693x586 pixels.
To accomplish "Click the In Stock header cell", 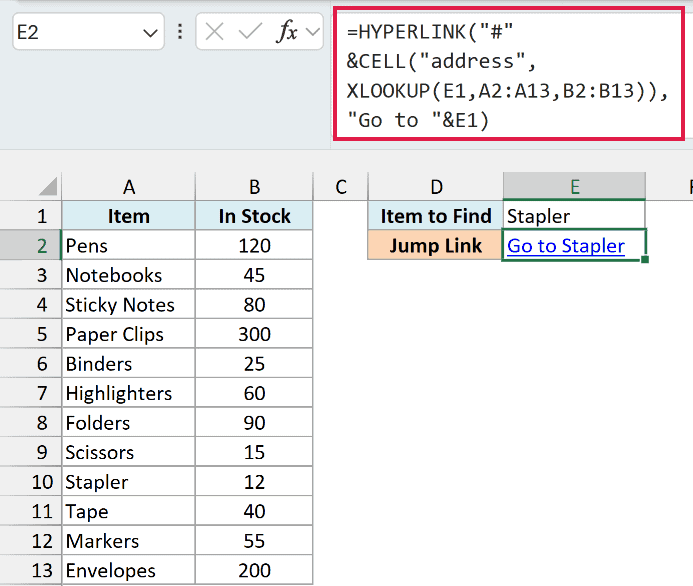I will click(x=254, y=216).
